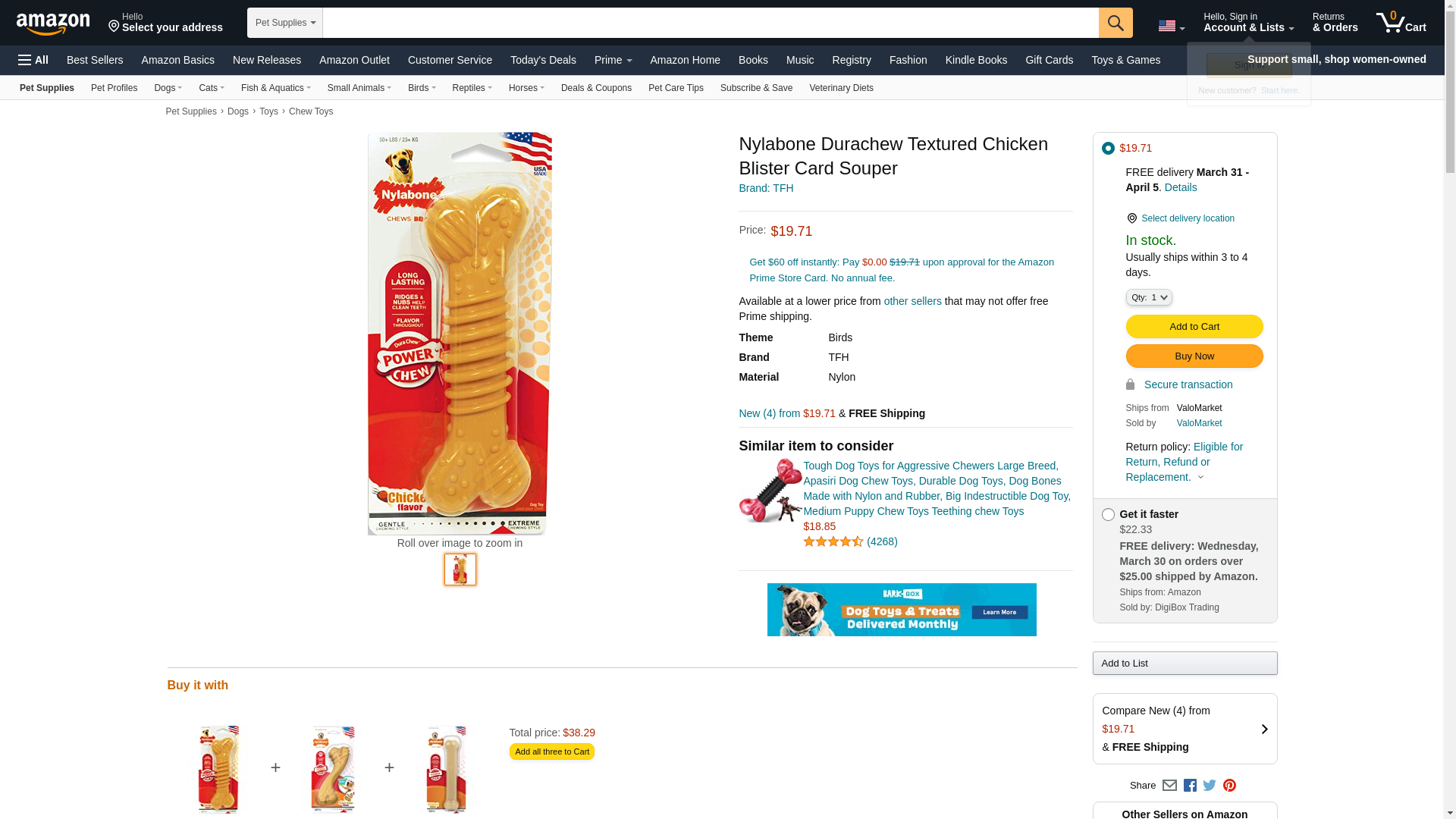Share via Facebook icon

click(1190, 786)
